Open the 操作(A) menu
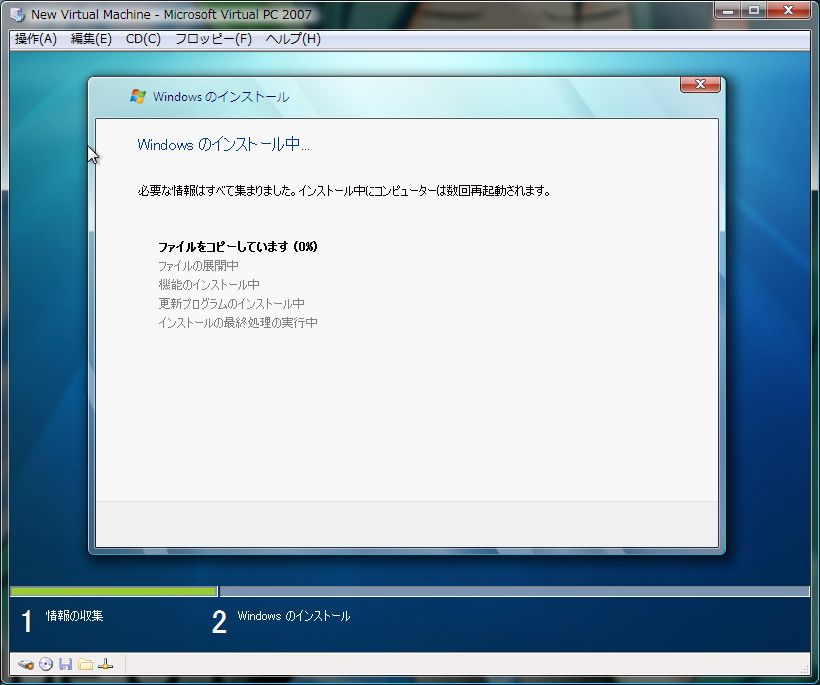The image size is (820, 685). tap(36, 39)
